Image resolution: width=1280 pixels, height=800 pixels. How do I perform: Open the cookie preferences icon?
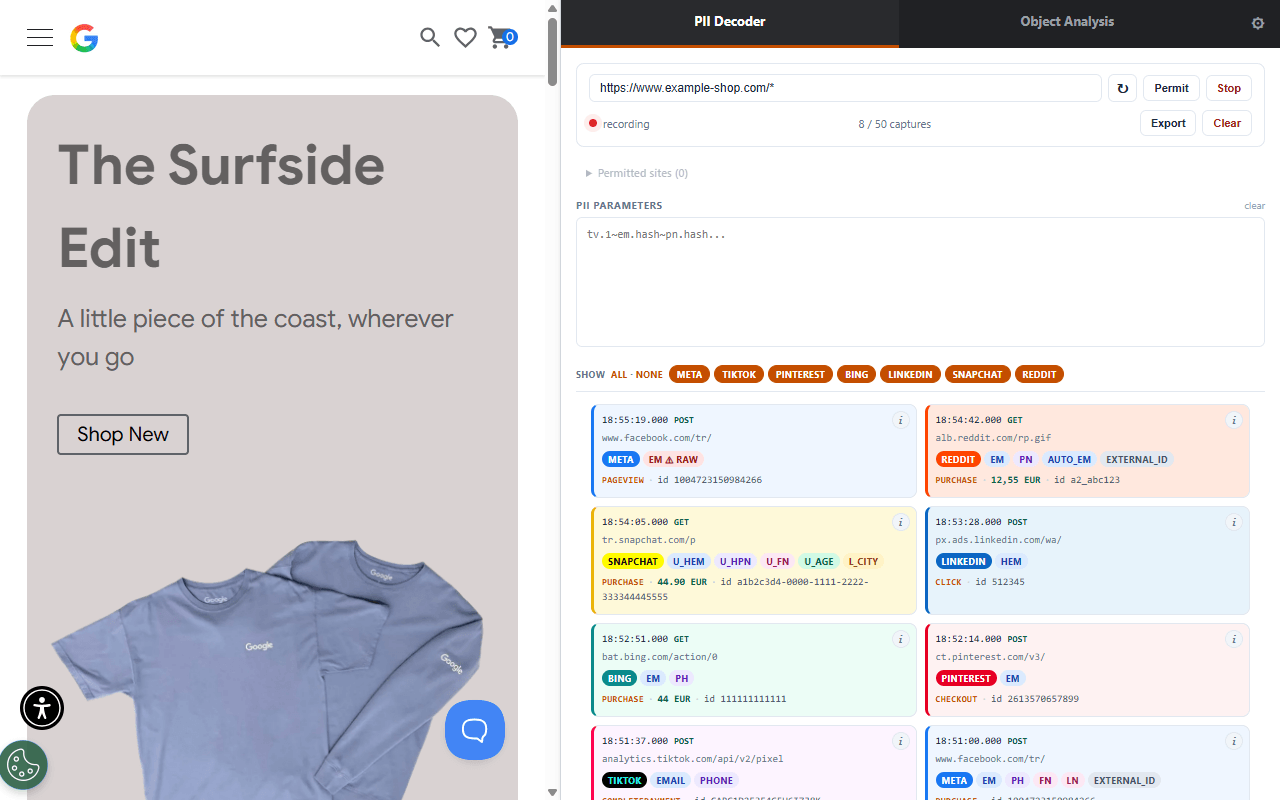click(x=22, y=766)
